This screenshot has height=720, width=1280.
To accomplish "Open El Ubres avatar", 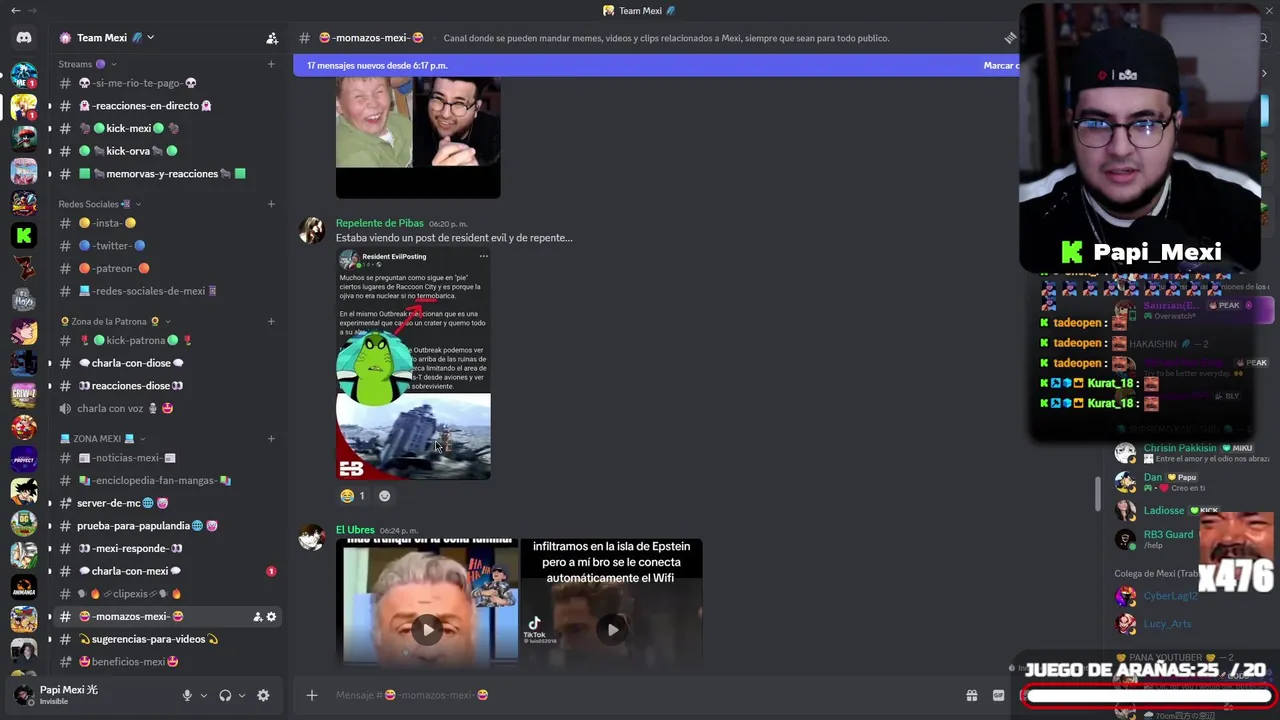I will click(x=312, y=537).
